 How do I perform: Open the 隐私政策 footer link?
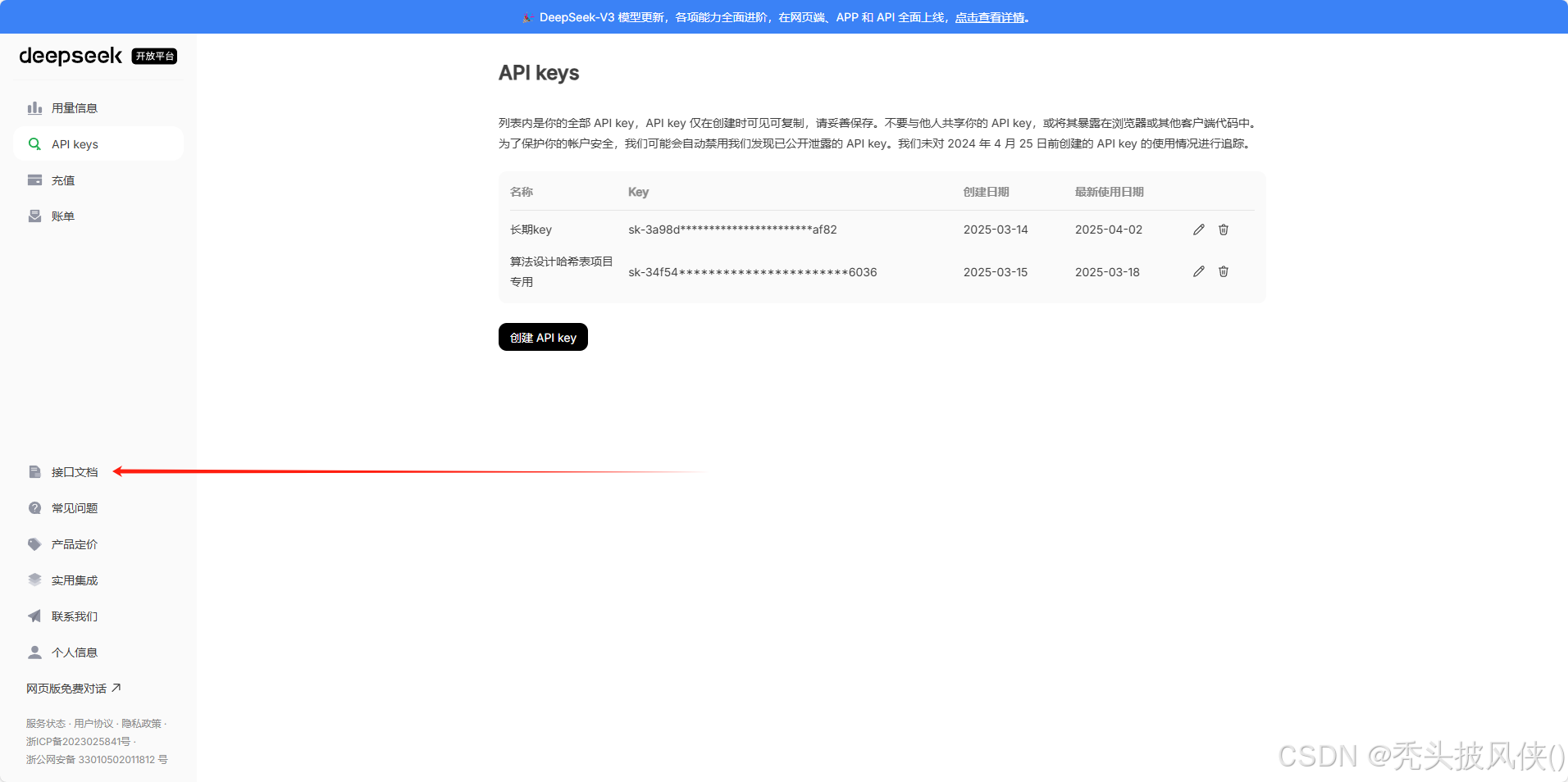coord(142,724)
